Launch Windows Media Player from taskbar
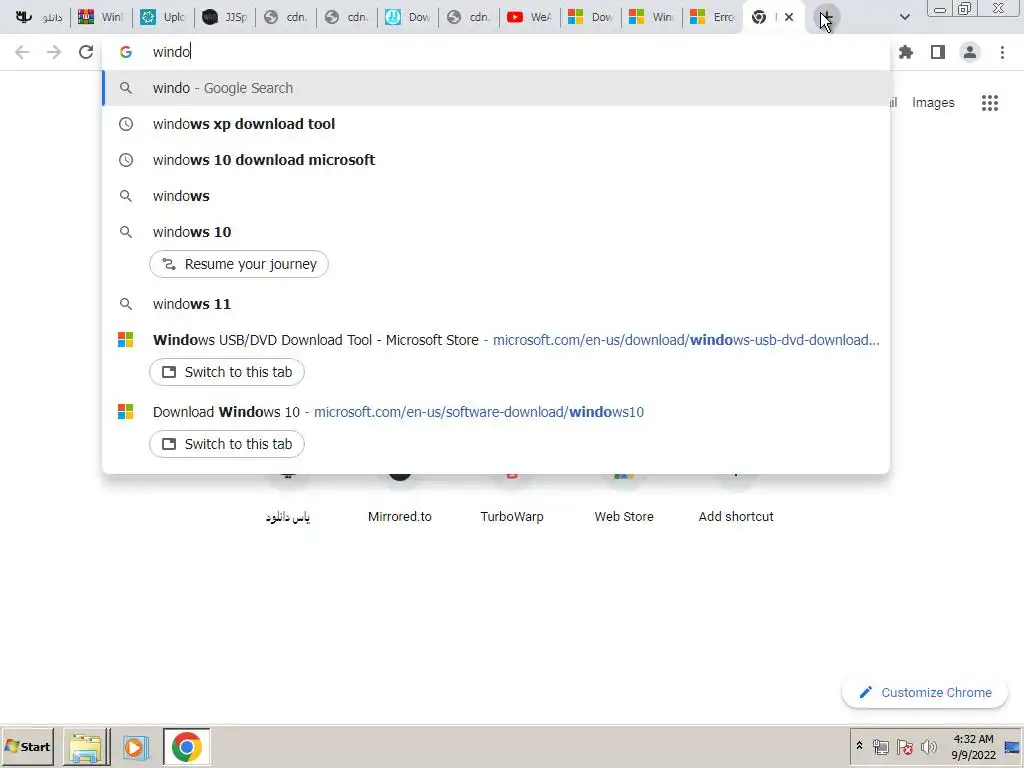The width and height of the screenshot is (1024, 768). point(136,746)
